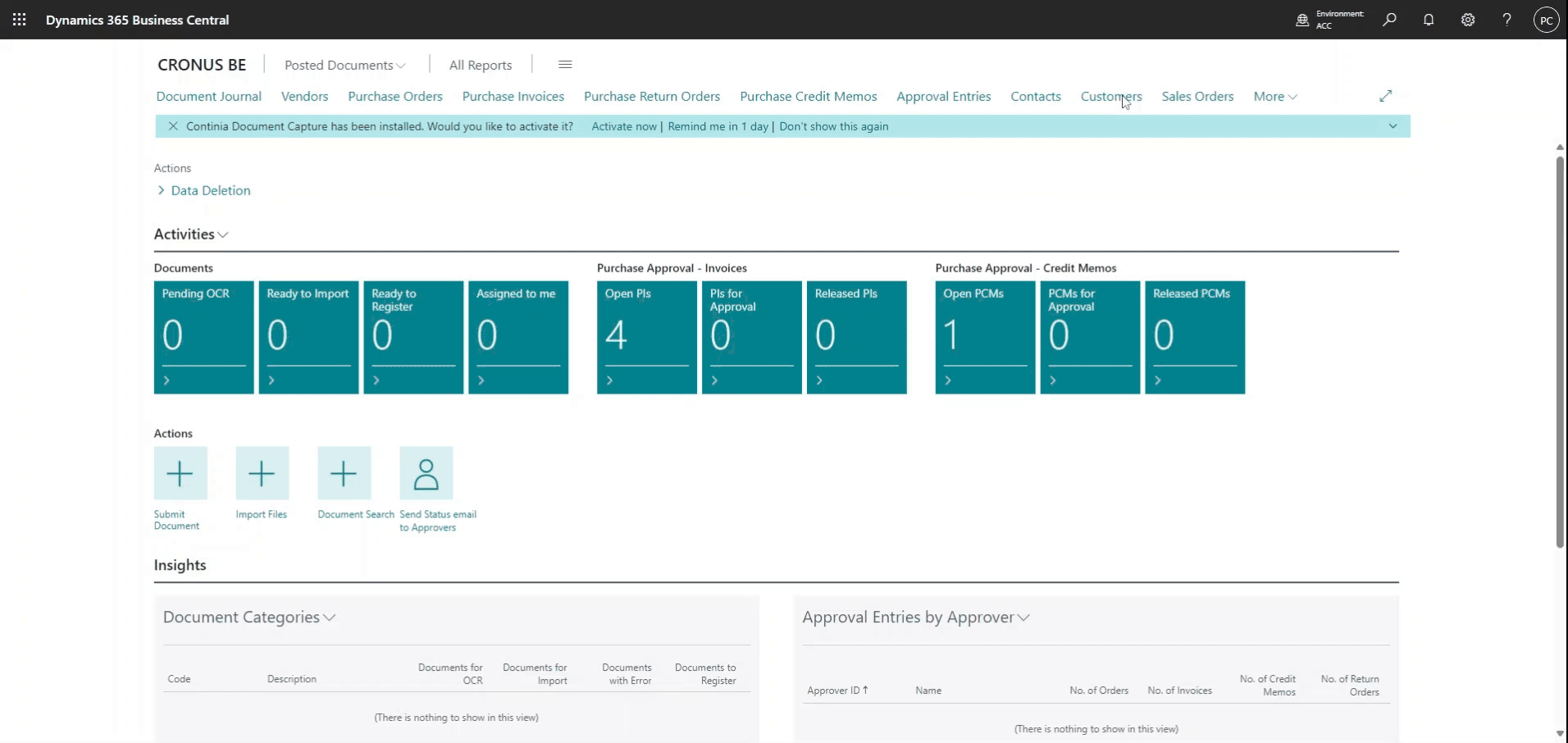This screenshot has height=743, width=1568.
Task: Open the Open PCMs tile
Action: (986, 337)
